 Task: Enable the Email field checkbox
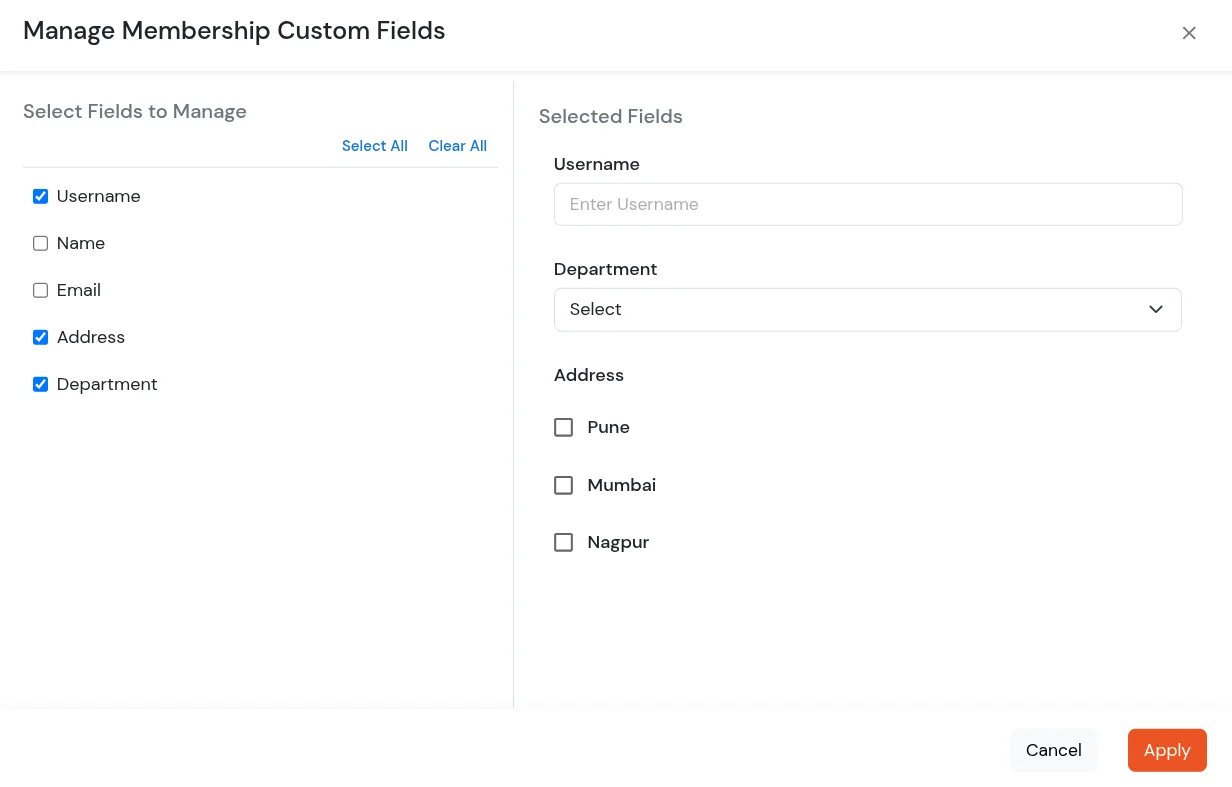40,290
